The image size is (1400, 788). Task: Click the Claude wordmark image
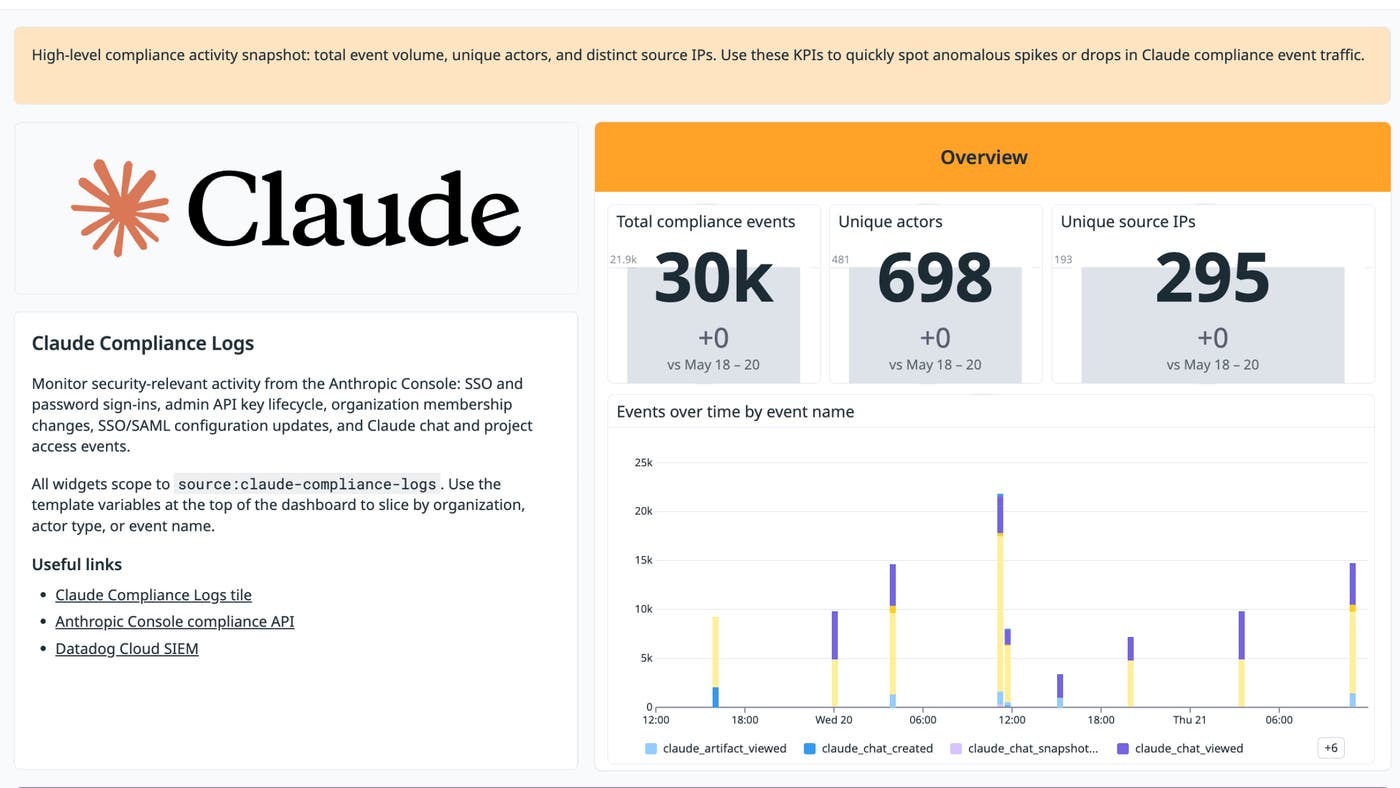point(353,208)
